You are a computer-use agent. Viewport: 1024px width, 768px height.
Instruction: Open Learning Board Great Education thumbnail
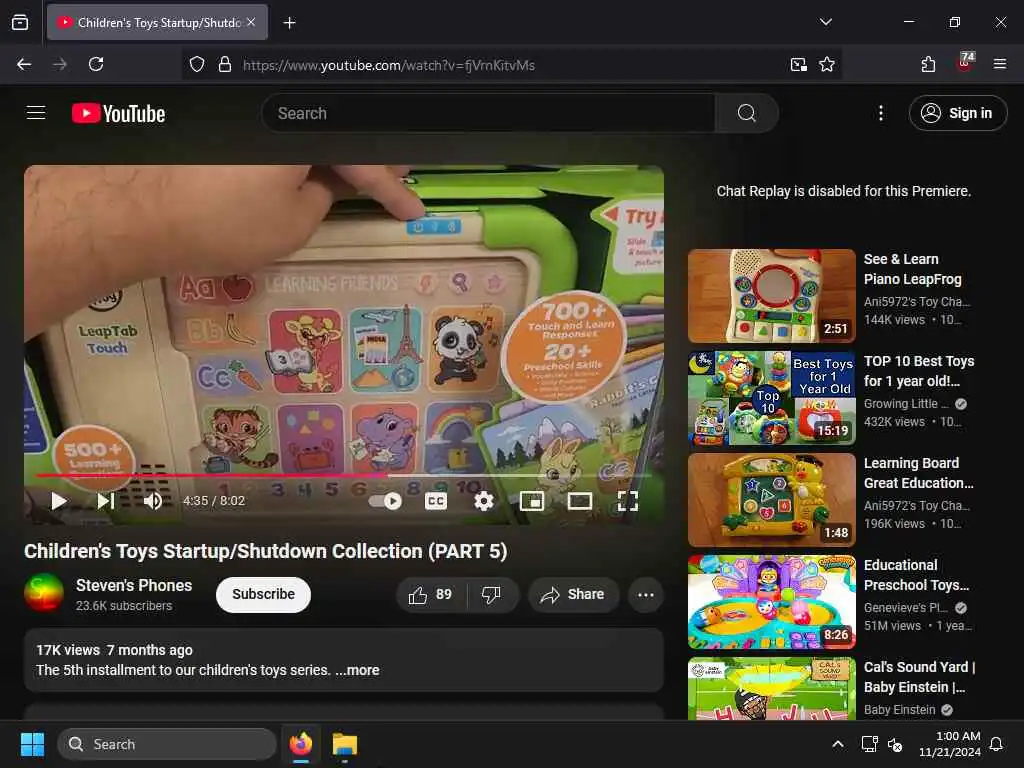click(771, 500)
